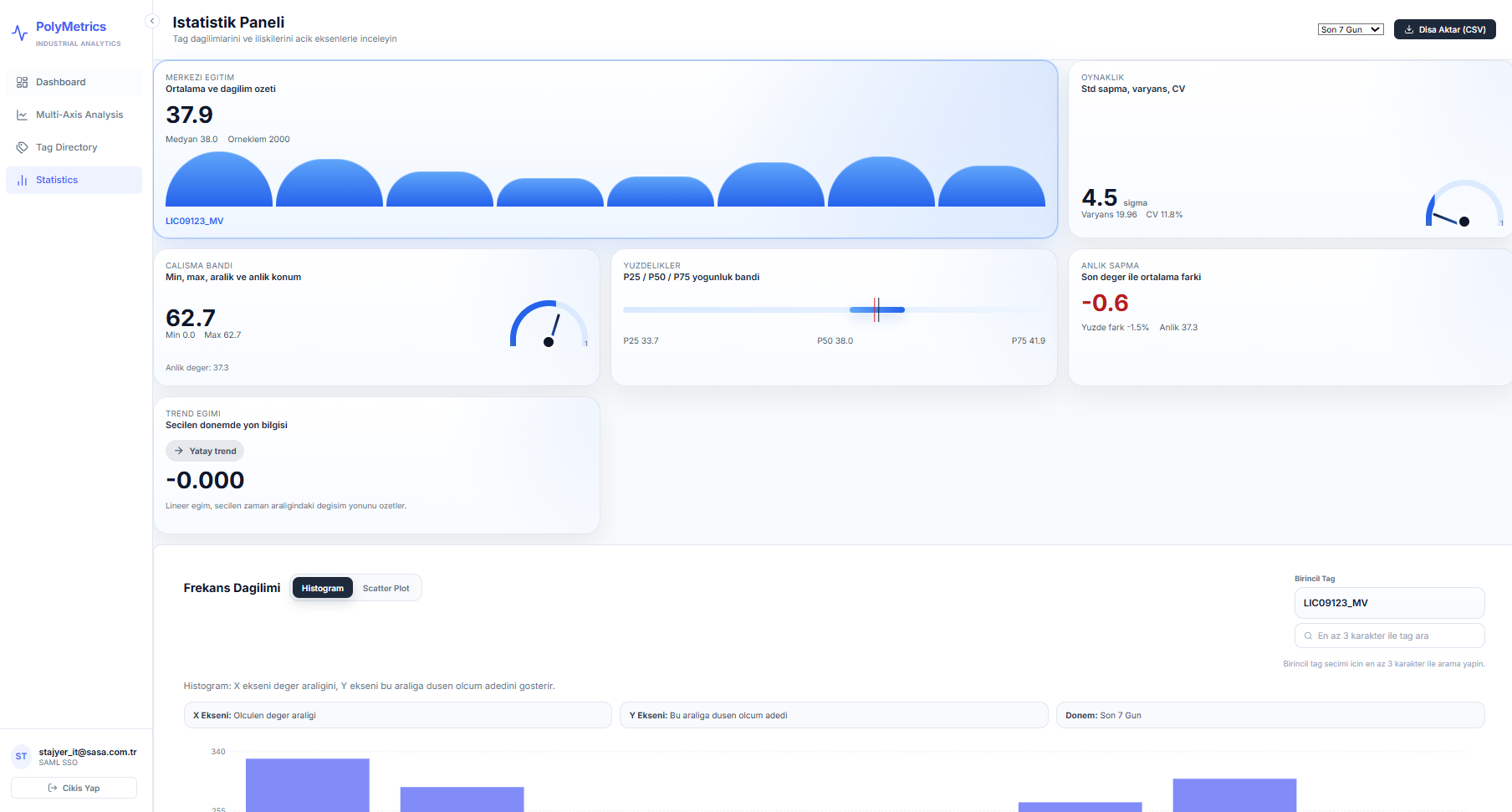Click the Statistics bar chart icon
Screen dimensions: 1512x812
22,180
